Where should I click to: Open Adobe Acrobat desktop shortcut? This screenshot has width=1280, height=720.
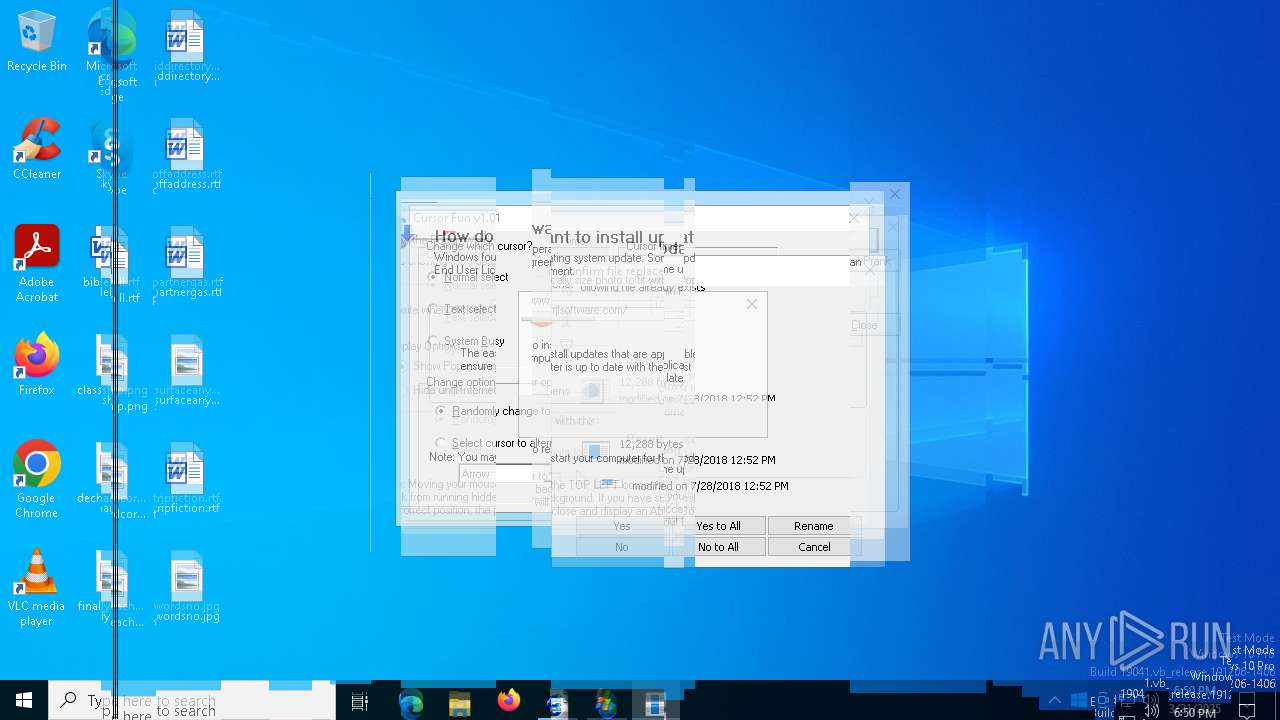(x=37, y=264)
